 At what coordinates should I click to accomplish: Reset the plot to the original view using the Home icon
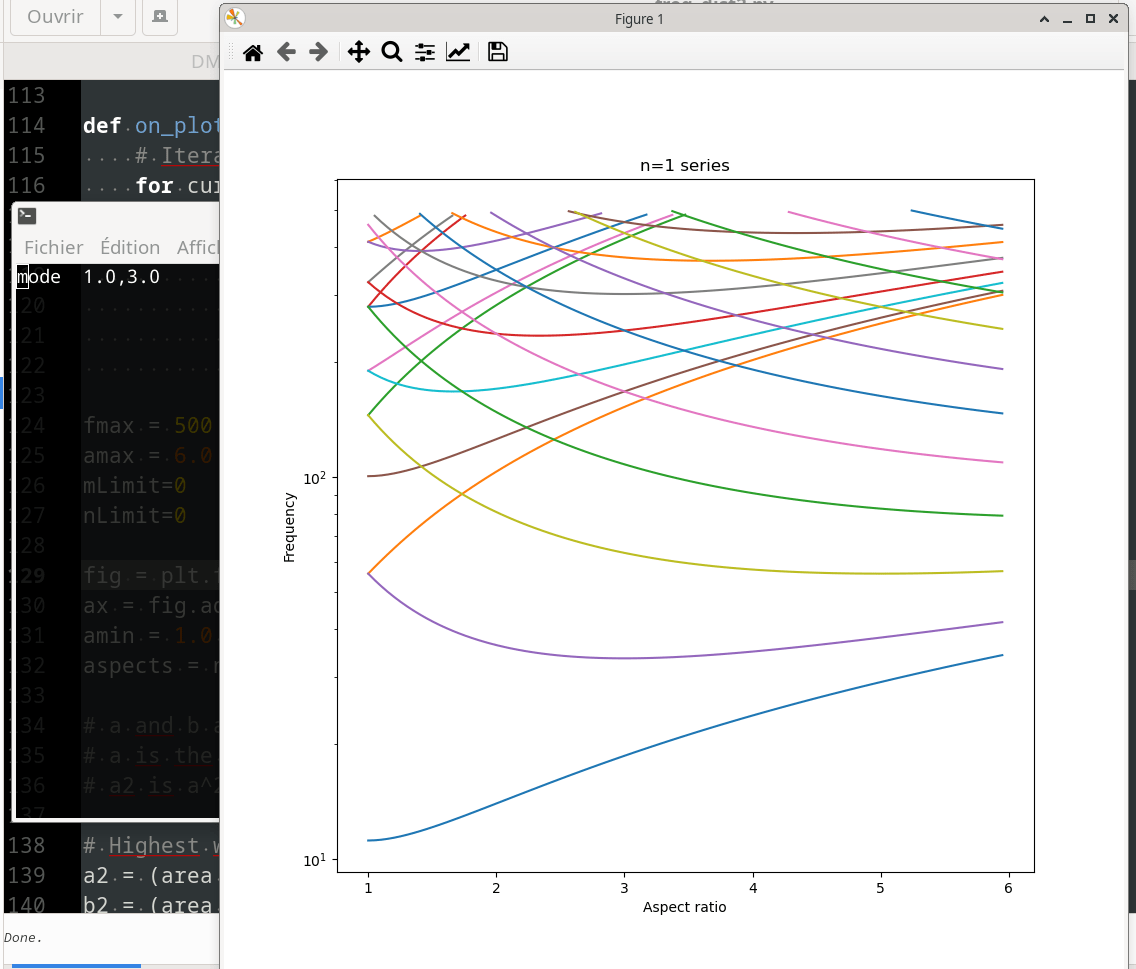253,52
